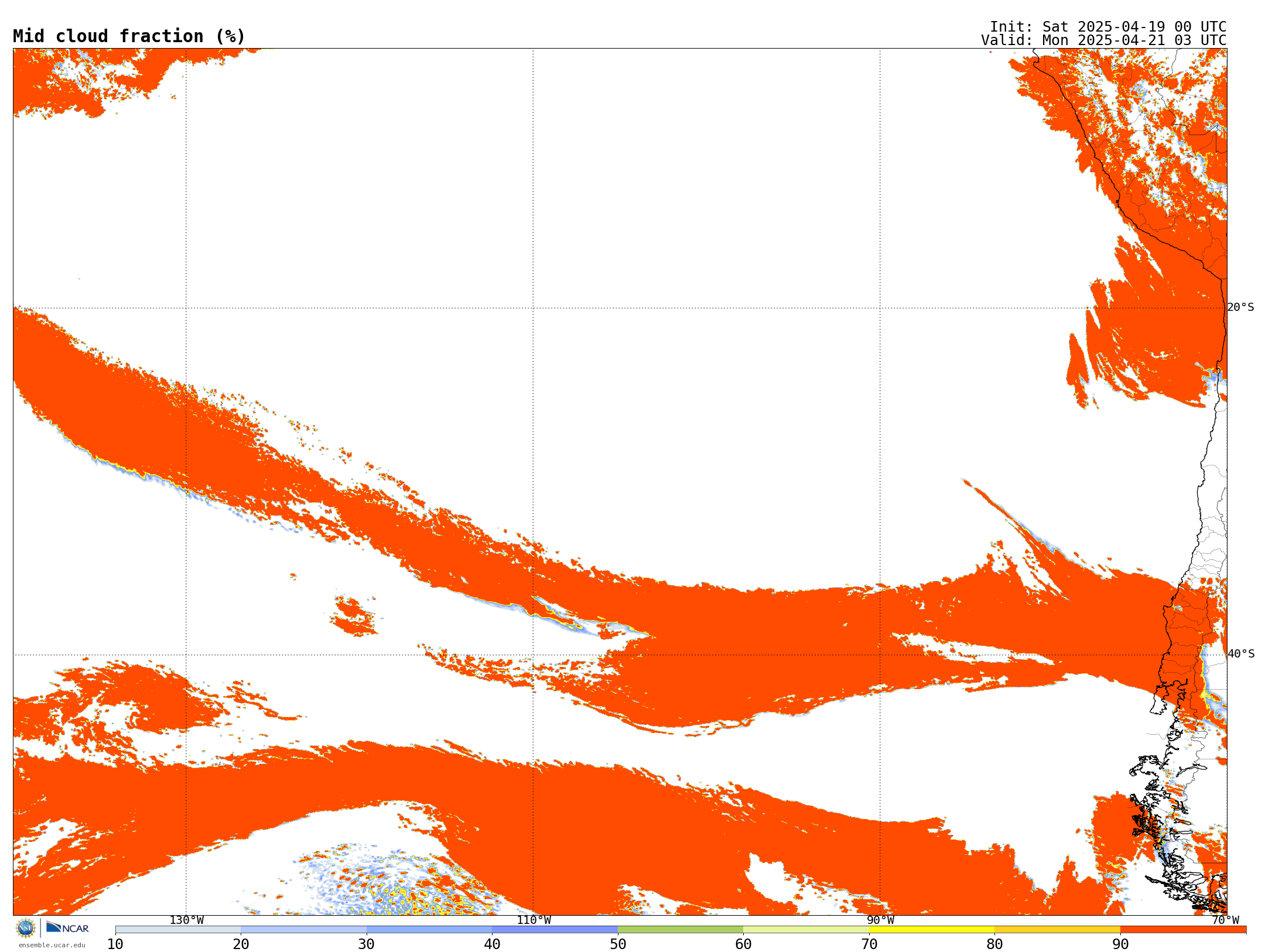Click the 40°S latitude label
1265x952 pixels.
click(1241, 654)
